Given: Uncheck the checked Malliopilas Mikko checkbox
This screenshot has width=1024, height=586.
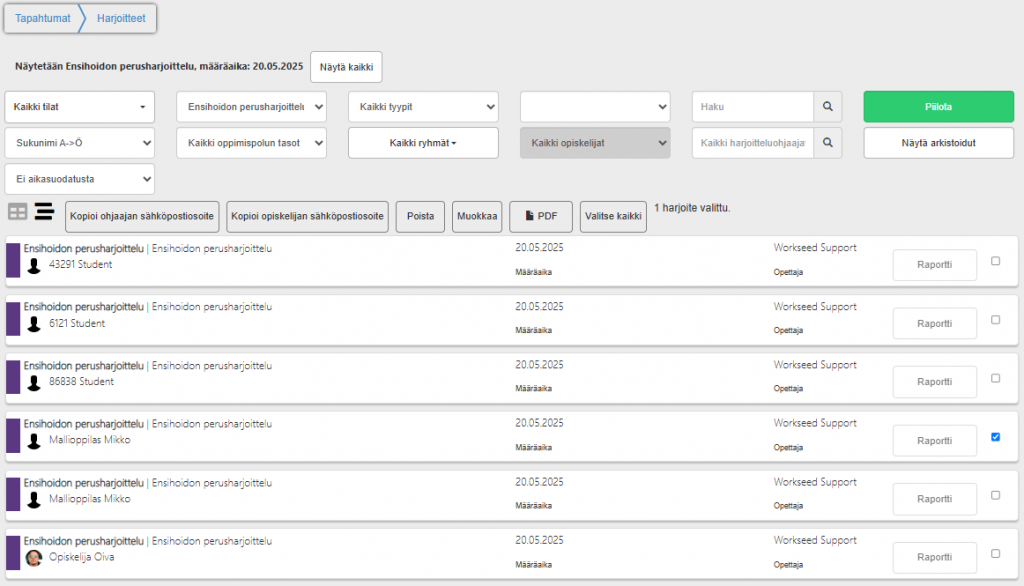Looking at the screenshot, I should tap(995, 437).
